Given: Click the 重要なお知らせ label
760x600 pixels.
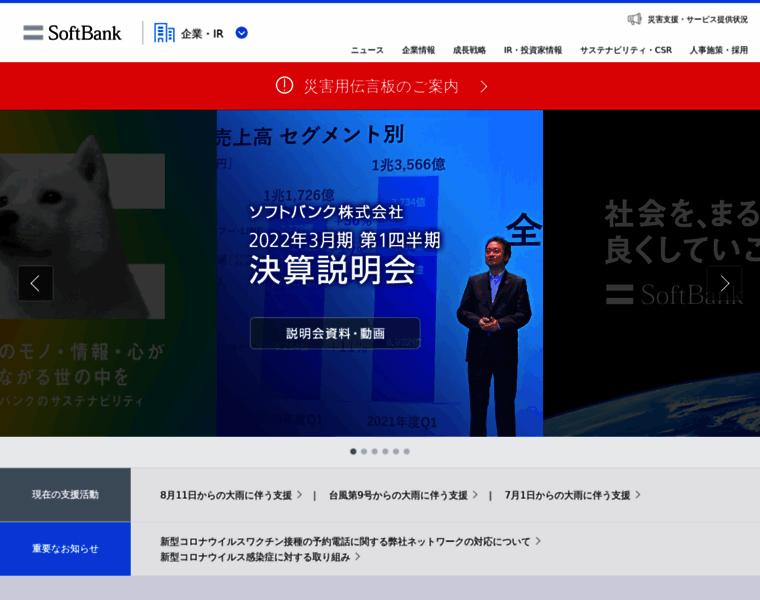Looking at the screenshot, I should 65,549.
